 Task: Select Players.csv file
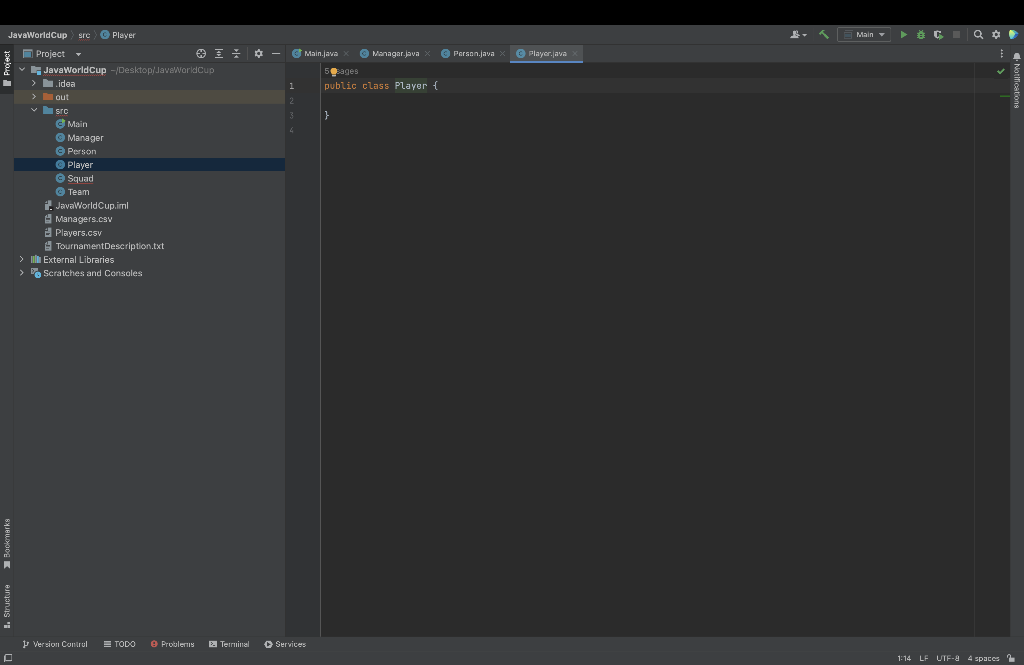[x=78, y=233]
